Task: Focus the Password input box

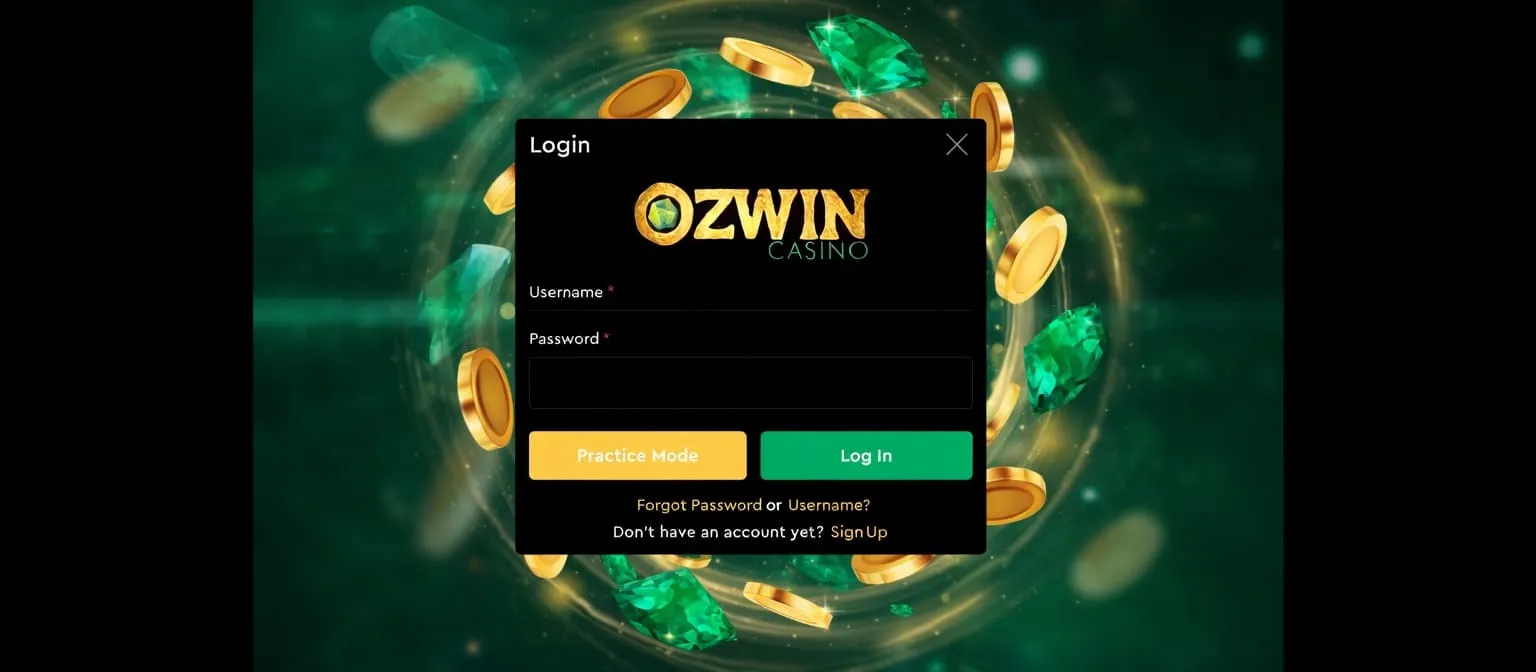Action: [750, 383]
